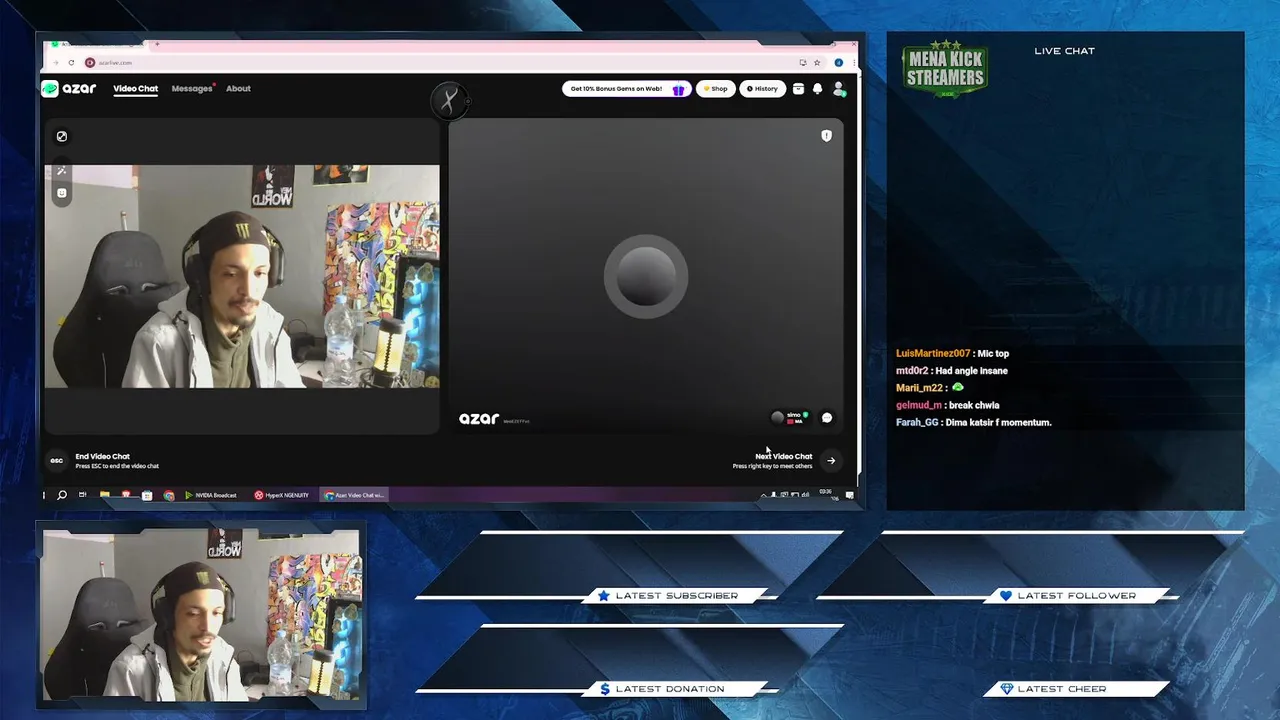Go to the Next Video Chat arrow
Image resolution: width=1280 pixels, height=720 pixels.
[x=831, y=461]
